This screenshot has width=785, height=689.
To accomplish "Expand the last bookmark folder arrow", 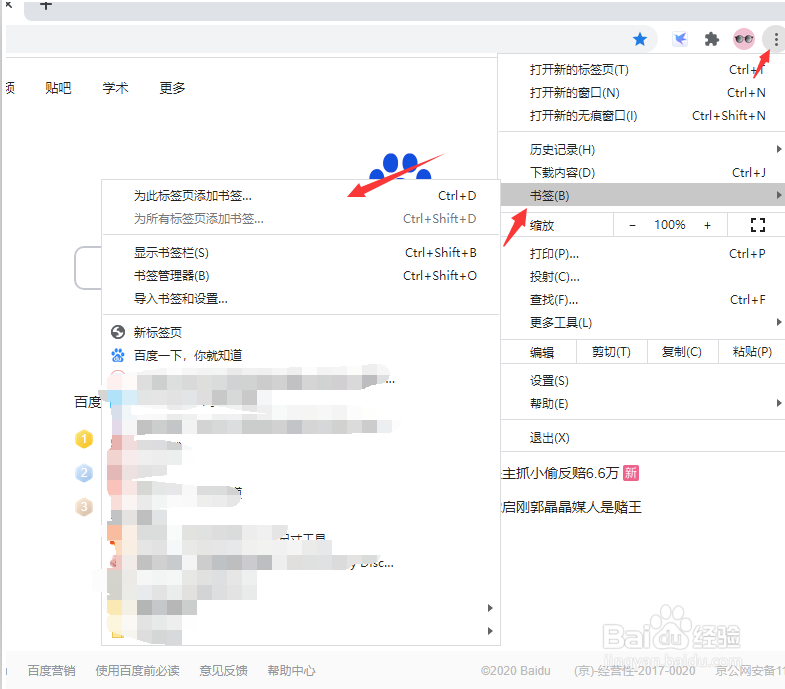I will point(490,631).
